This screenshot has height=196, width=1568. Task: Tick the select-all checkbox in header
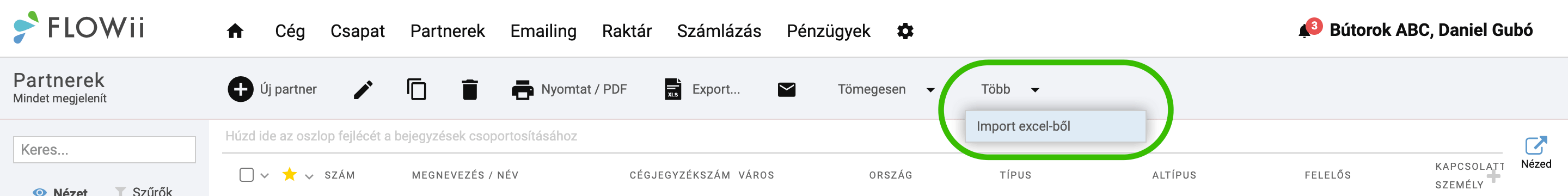coord(247,175)
